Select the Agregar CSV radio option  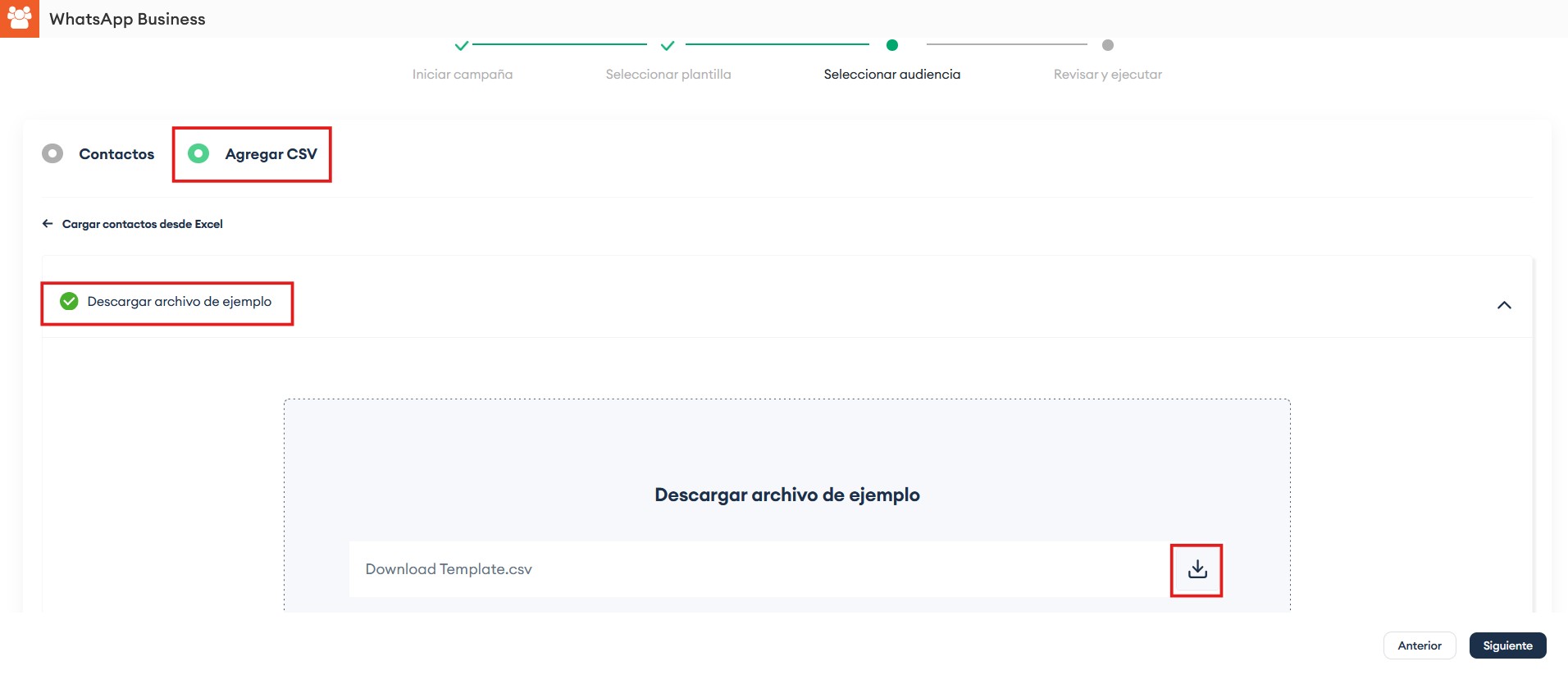pyautogui.click(x=198, y=154)
